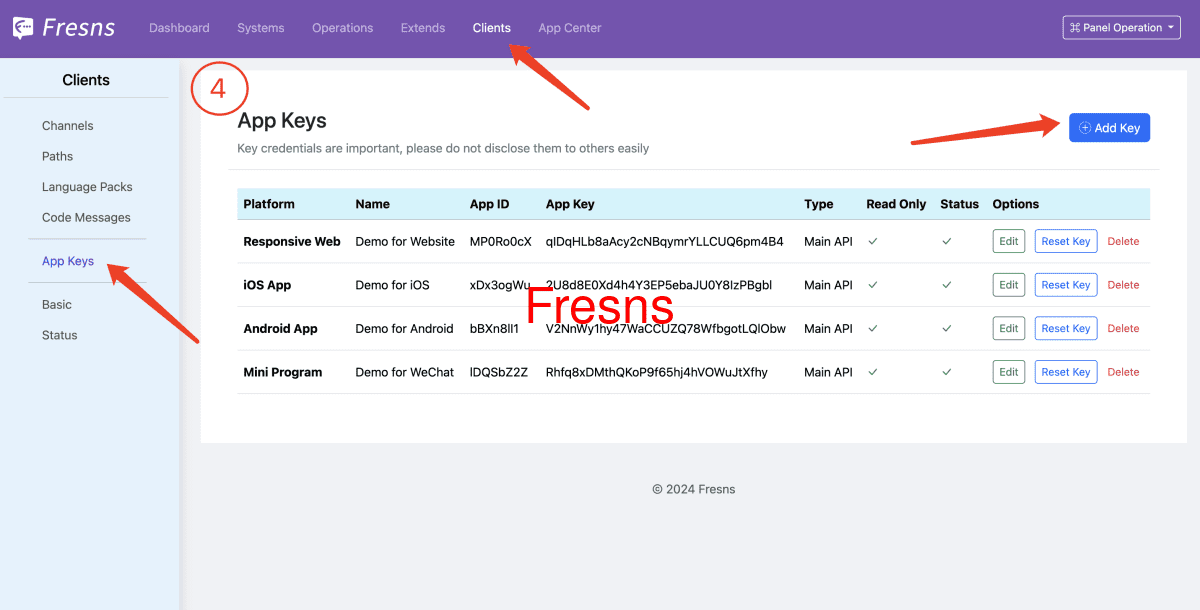Edit the Demo for Website key
Screen dimensions: 1200x610
[1008, 241]
